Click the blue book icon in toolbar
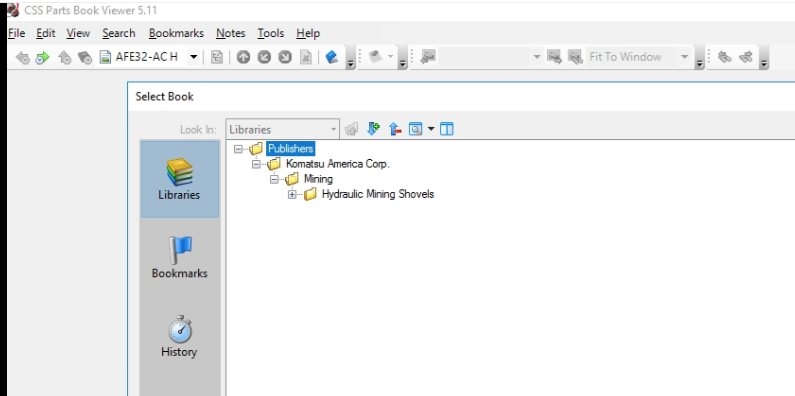 (x=332, y=57)
